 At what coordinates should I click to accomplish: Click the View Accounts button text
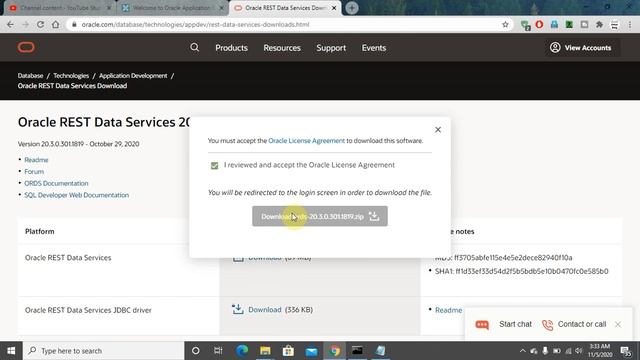588,48
